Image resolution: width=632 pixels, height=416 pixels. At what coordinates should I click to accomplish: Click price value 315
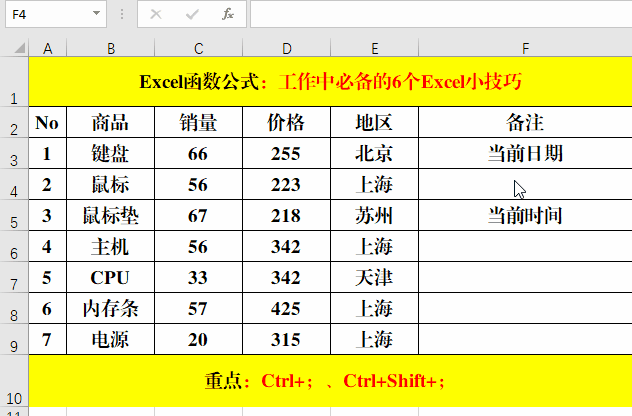(286, 339)
